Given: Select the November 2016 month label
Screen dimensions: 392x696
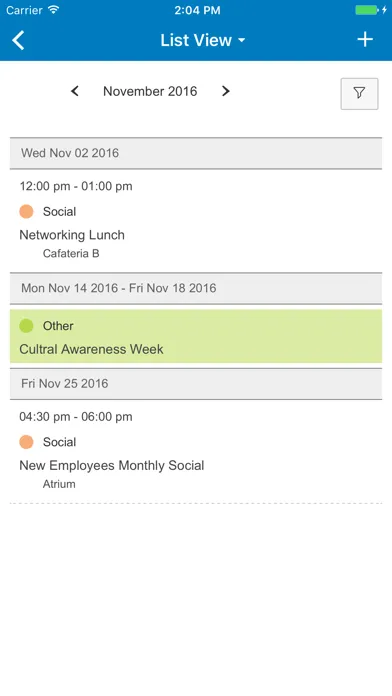Looking at the screenshot, I should [150, 91].
